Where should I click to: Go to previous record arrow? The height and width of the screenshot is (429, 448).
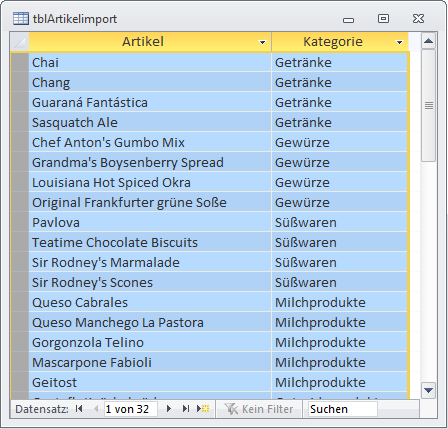pyautogui.click(x=96, y=409)
